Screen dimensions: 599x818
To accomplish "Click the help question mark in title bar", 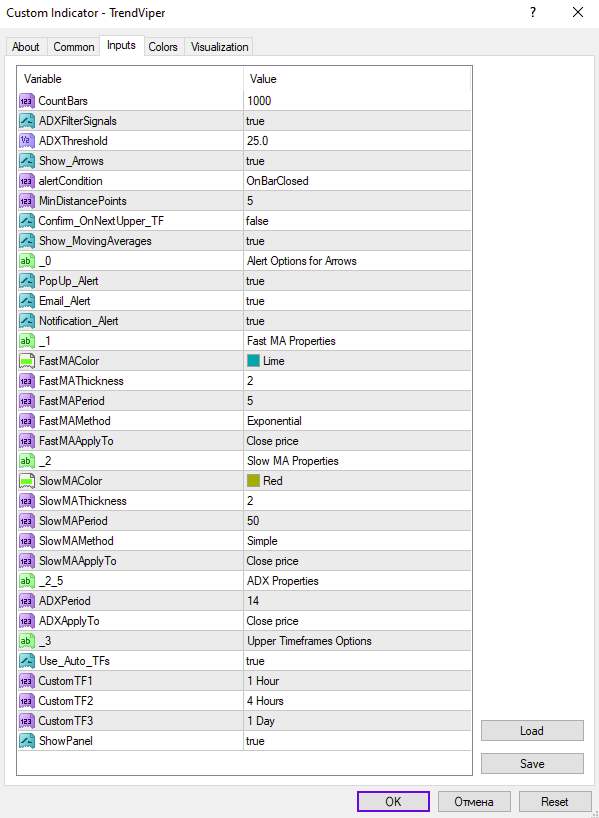I will click(x=533, y=13).
